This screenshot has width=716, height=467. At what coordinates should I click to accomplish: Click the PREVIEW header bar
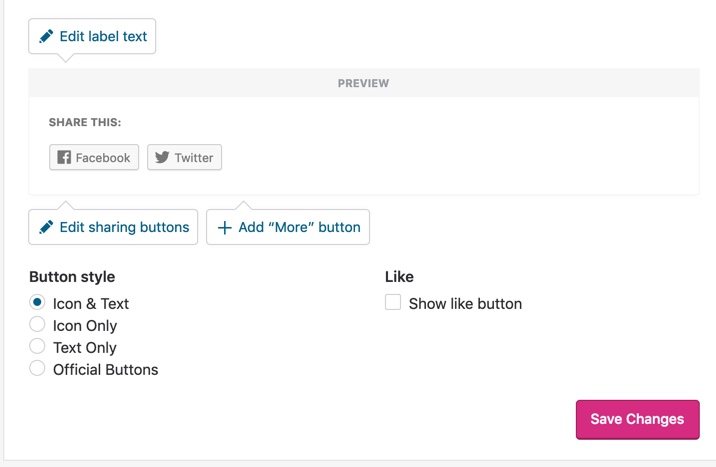tap(363, 83)
